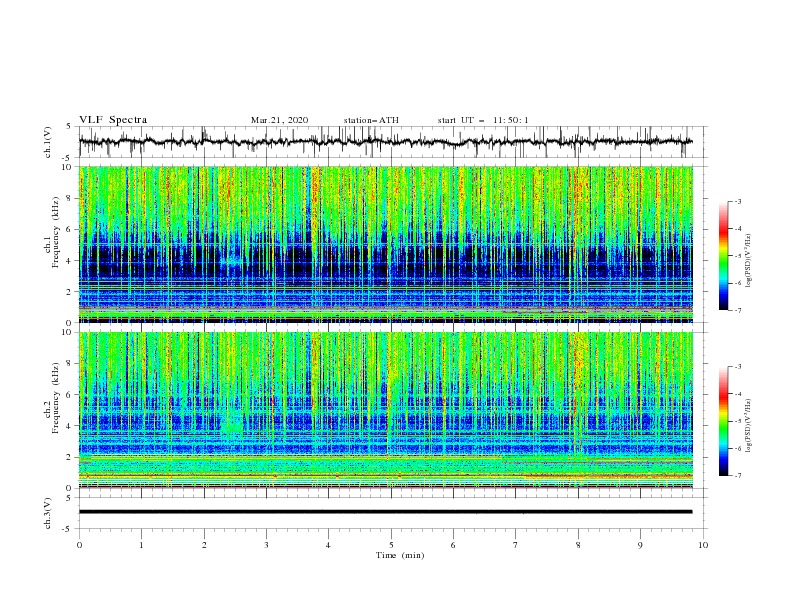Click the 6 kHz tick on ch.1 frequency axis
Image resolution: width=792 pixels, height=612 pixels.
[69, 229]
